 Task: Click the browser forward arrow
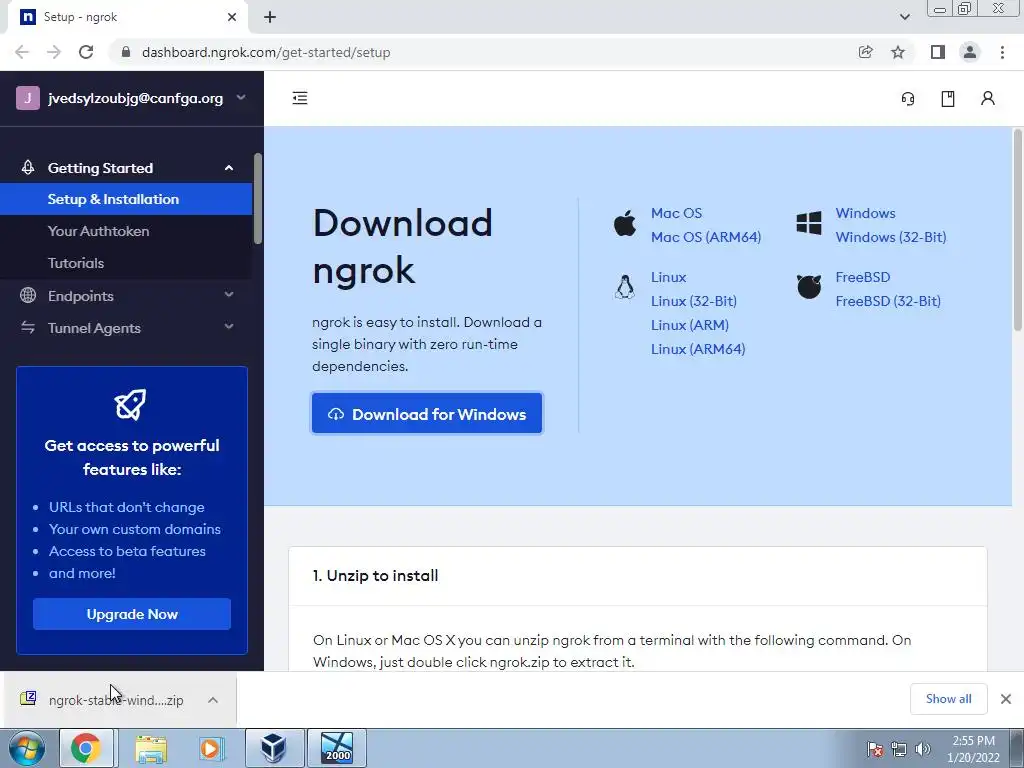(x=54, y=52)
